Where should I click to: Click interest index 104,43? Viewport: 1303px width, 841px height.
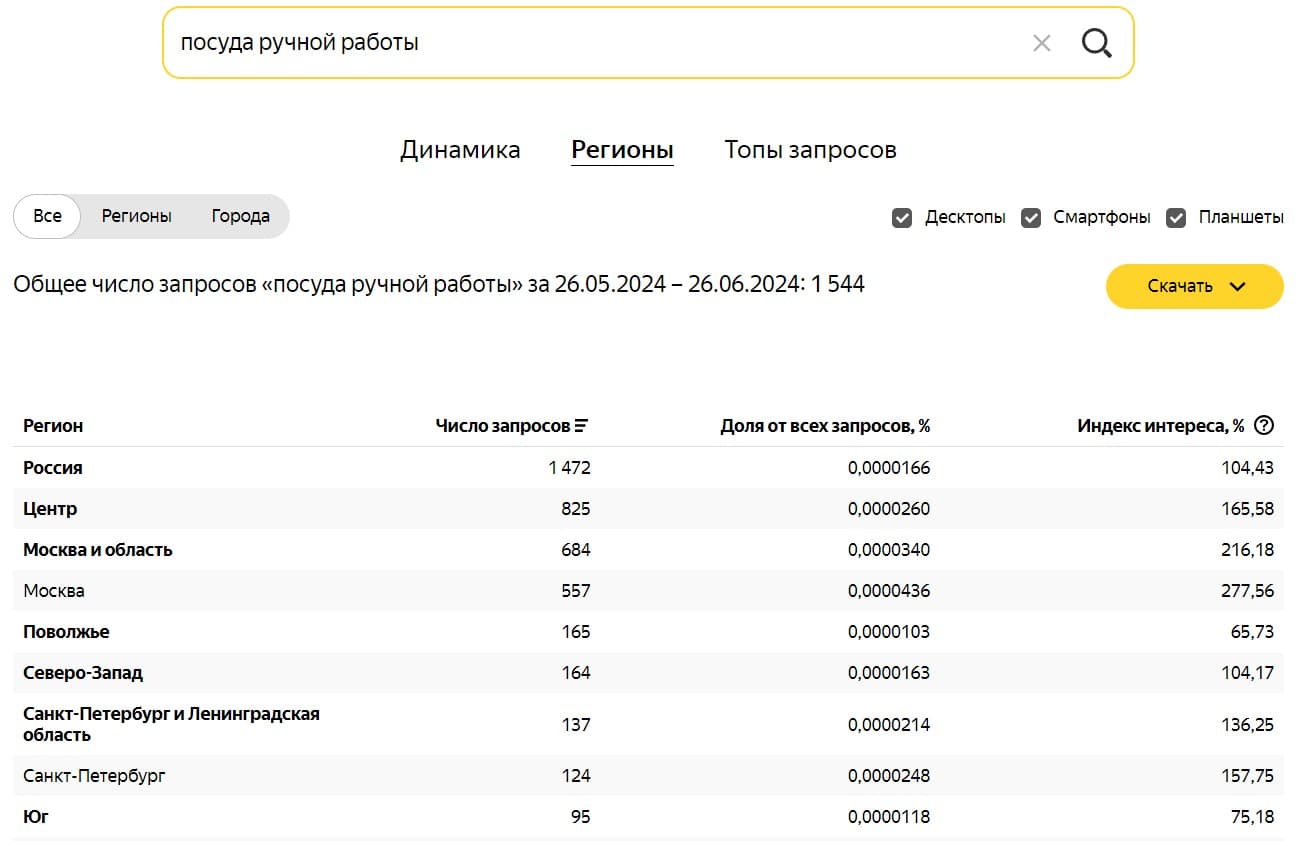coord(1248,468)
